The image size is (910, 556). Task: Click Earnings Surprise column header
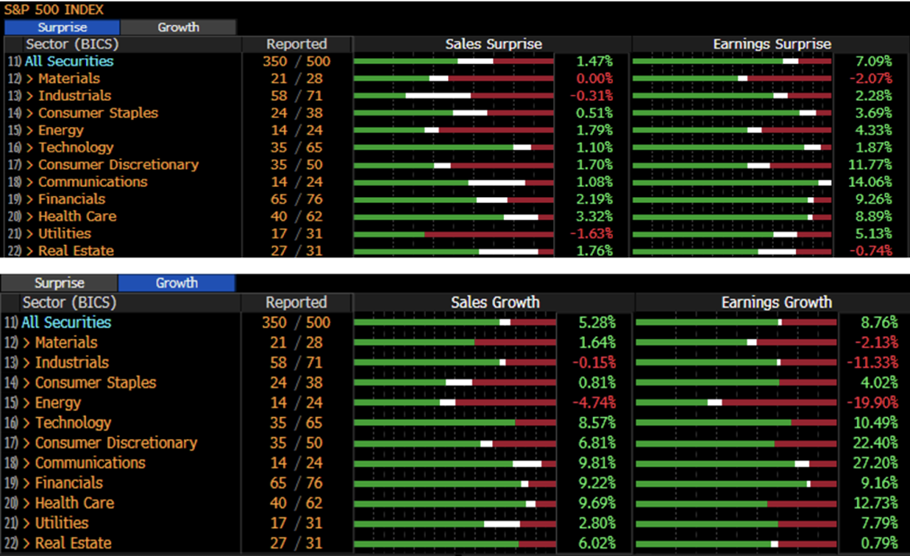[x=772, y=44]
